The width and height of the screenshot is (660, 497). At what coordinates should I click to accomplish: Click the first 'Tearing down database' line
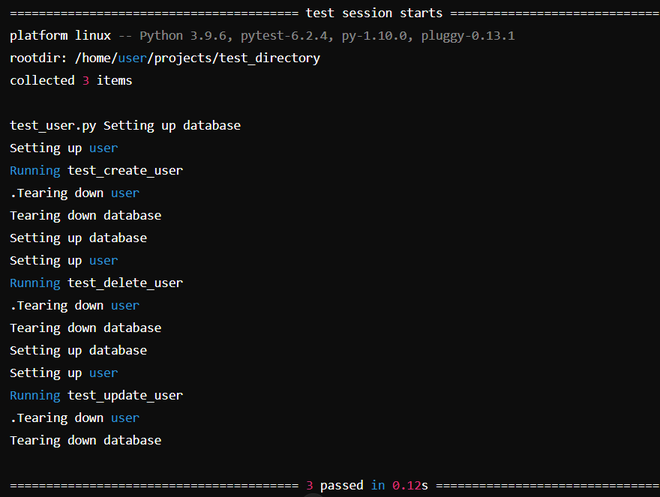(x=85, y=216)
